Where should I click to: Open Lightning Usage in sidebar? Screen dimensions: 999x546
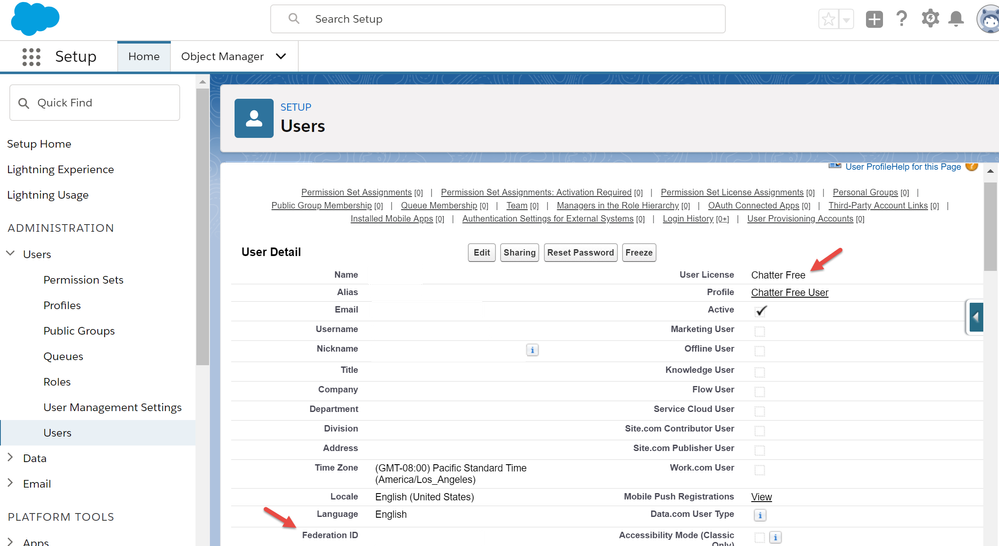[48, 195]
